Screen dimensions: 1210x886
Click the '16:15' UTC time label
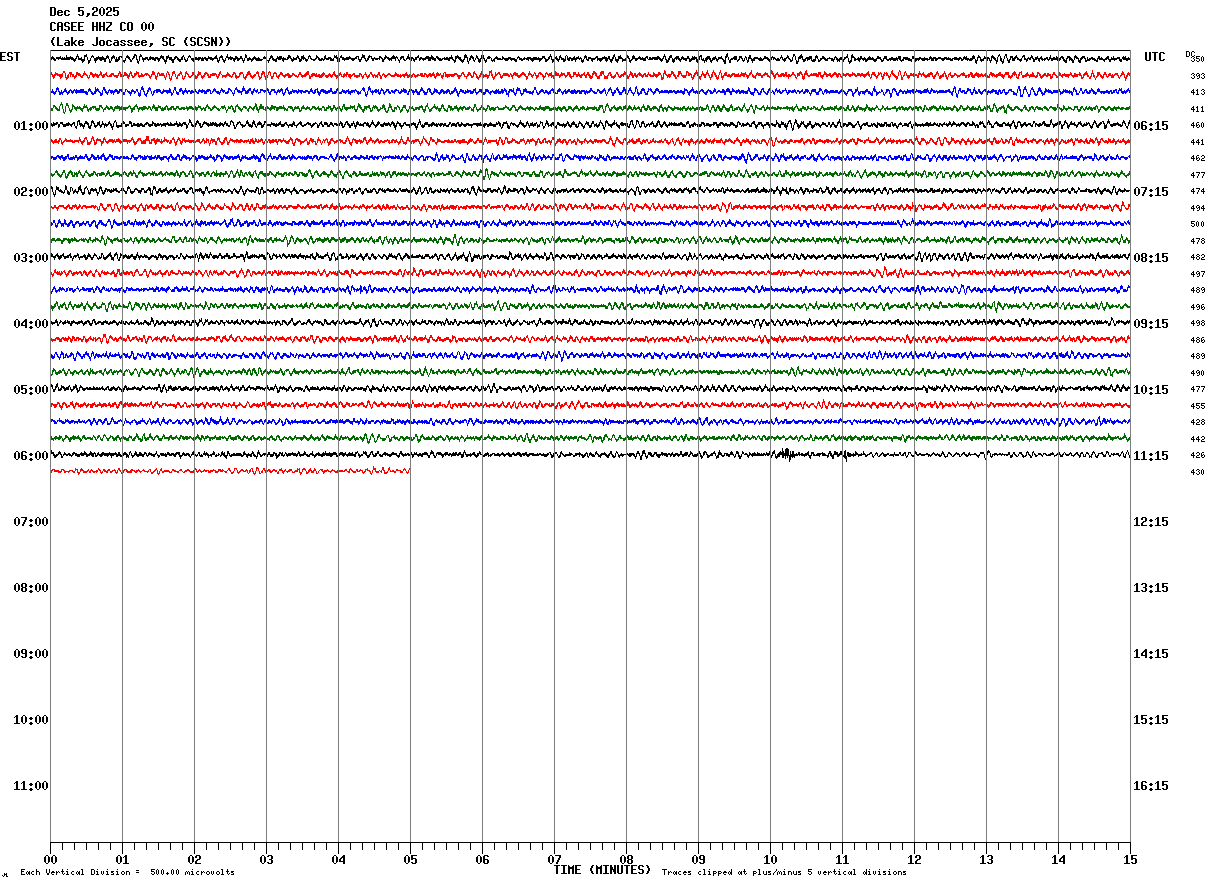1151,786
